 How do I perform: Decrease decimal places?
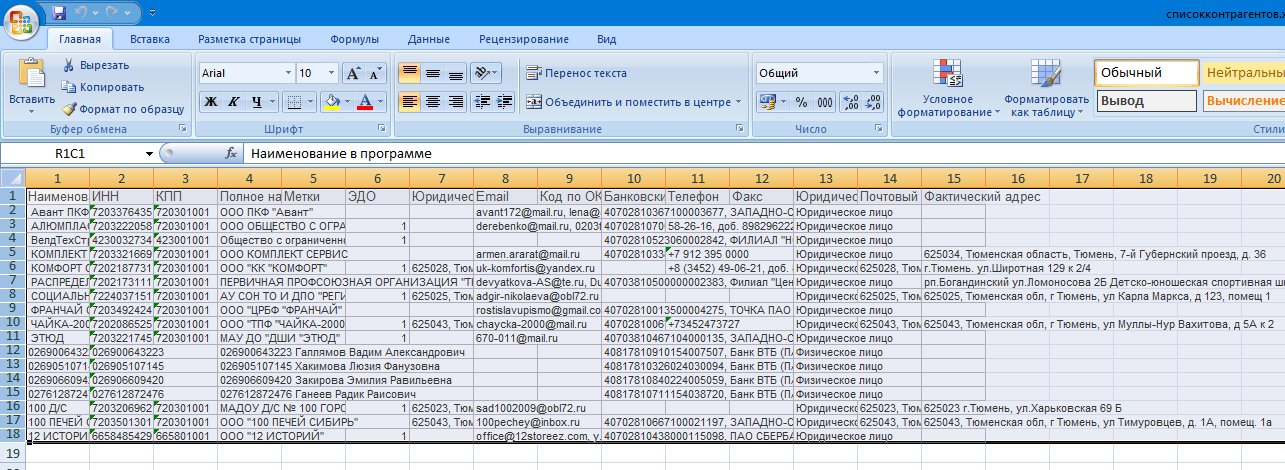[874, 101]
